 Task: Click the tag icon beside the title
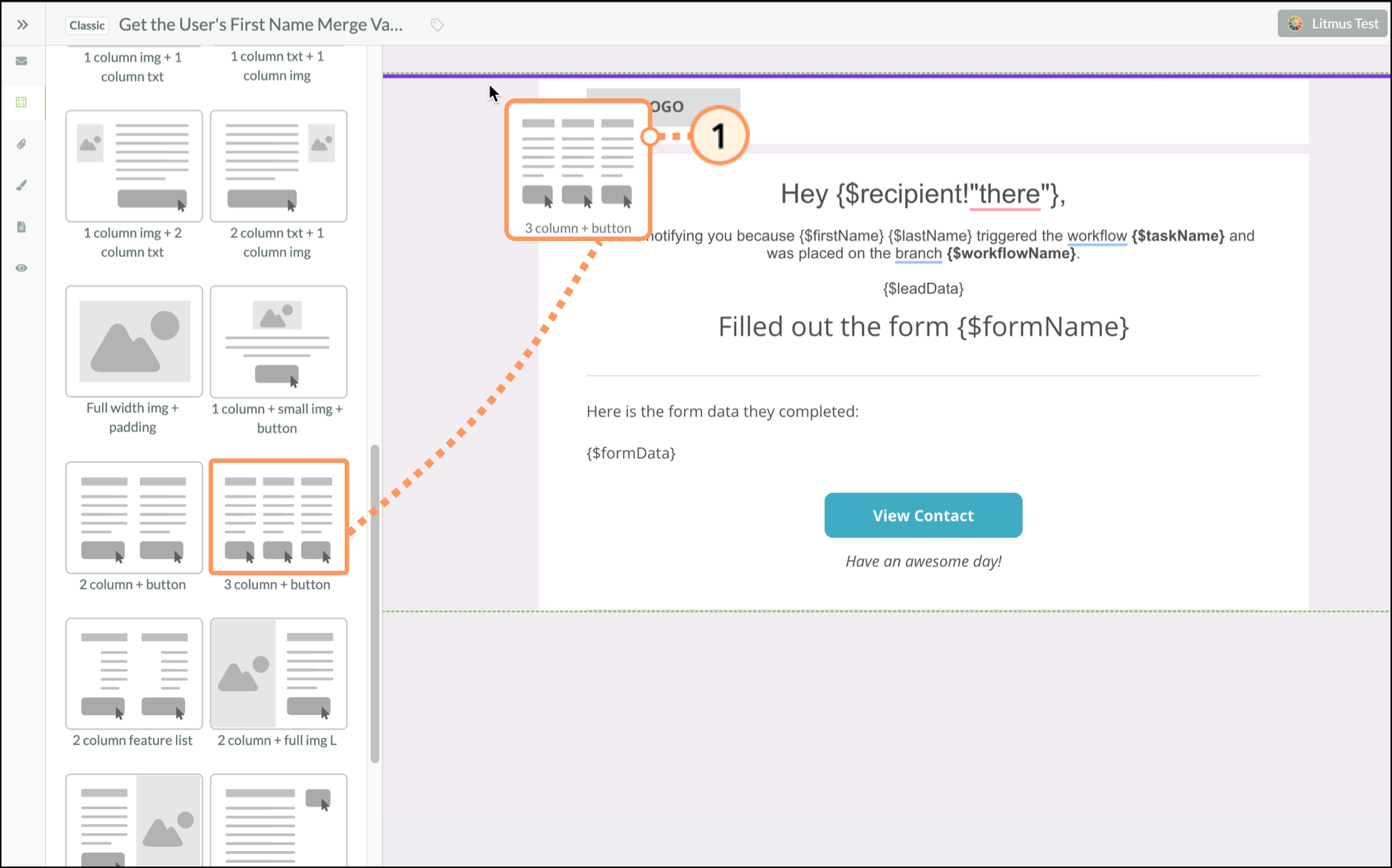coord(437,25)
